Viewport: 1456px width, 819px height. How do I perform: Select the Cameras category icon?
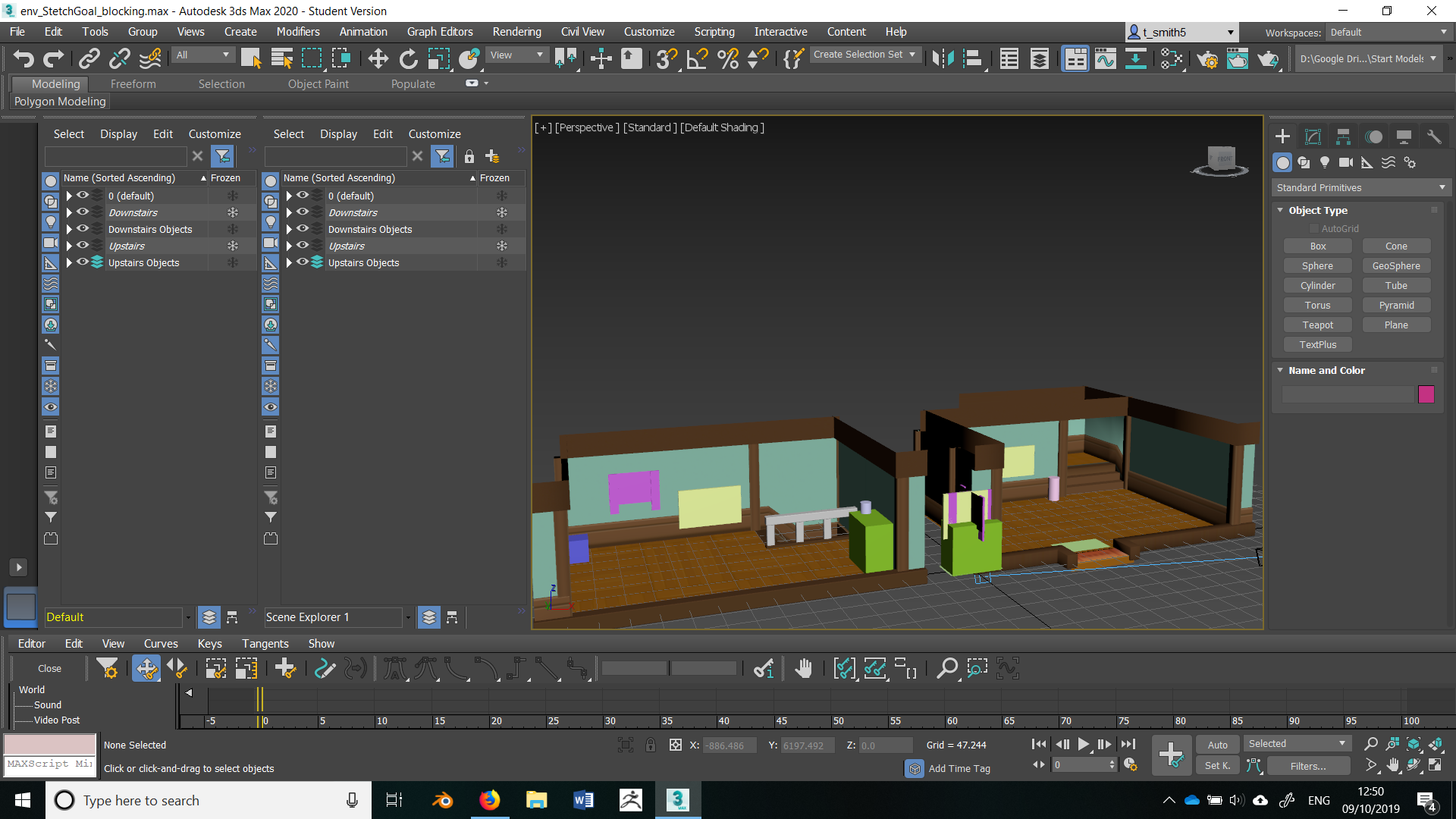click(1346, 162)
